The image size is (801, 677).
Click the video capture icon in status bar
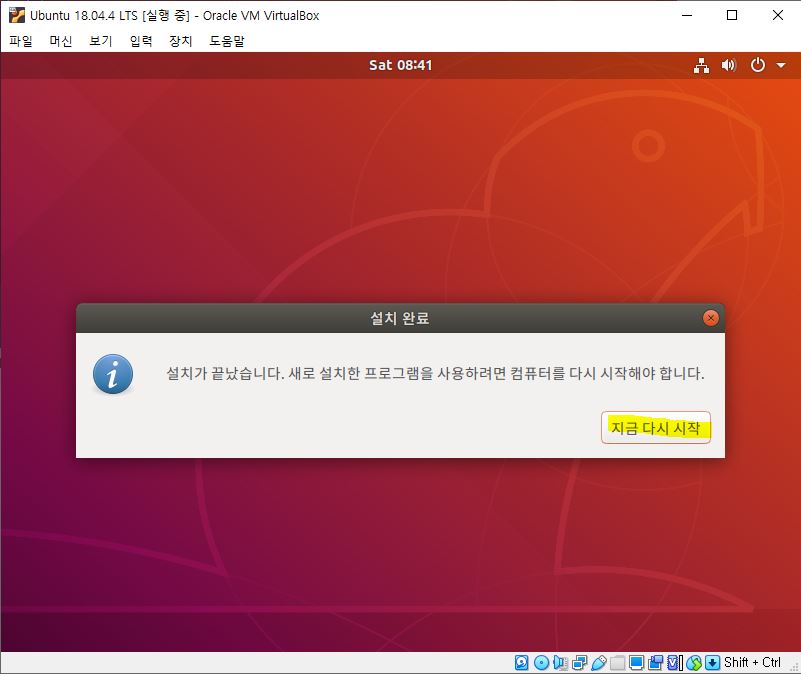point(655,663)
